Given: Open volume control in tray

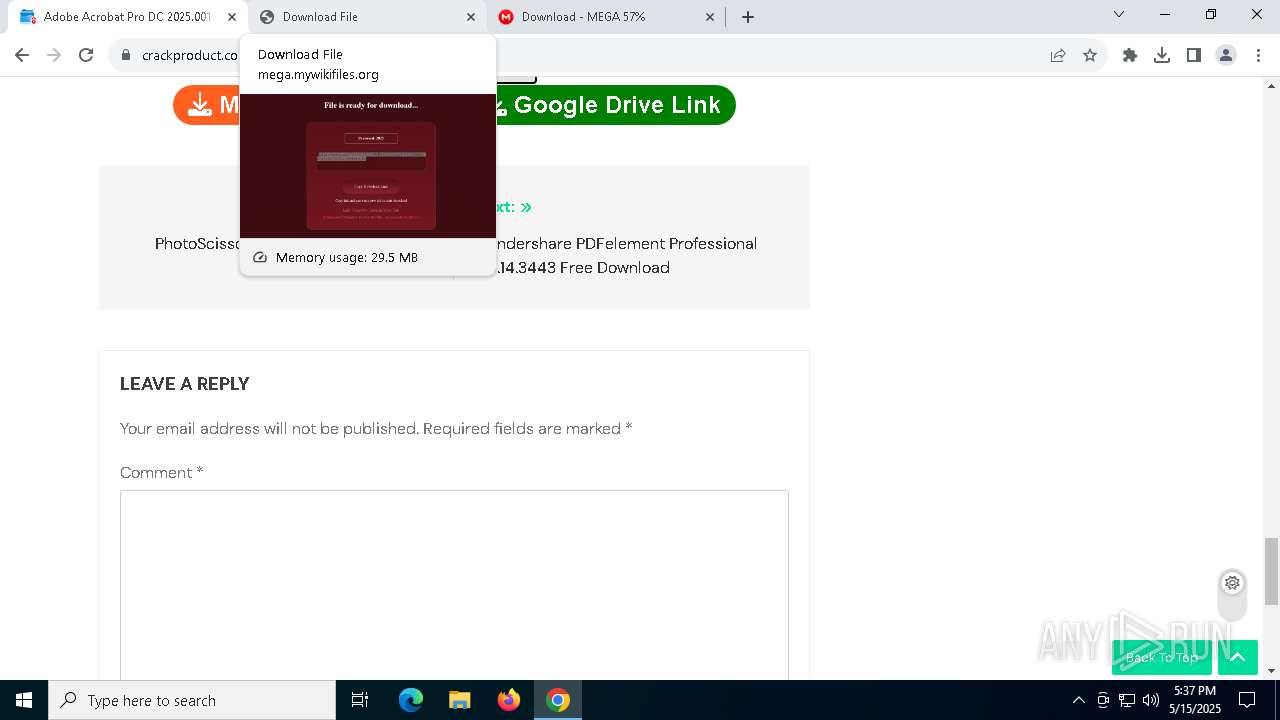Looking at the screenshot, I should [x=1151, y=700].
